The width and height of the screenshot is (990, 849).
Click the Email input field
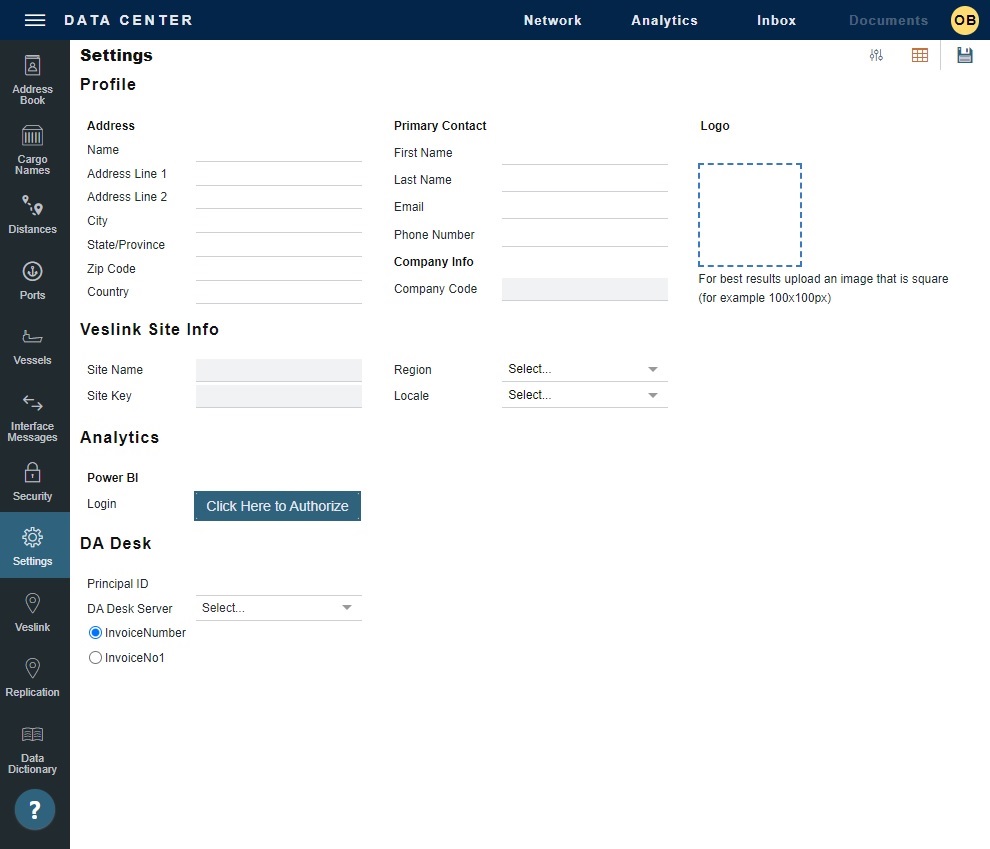click(x=584, y=207)
